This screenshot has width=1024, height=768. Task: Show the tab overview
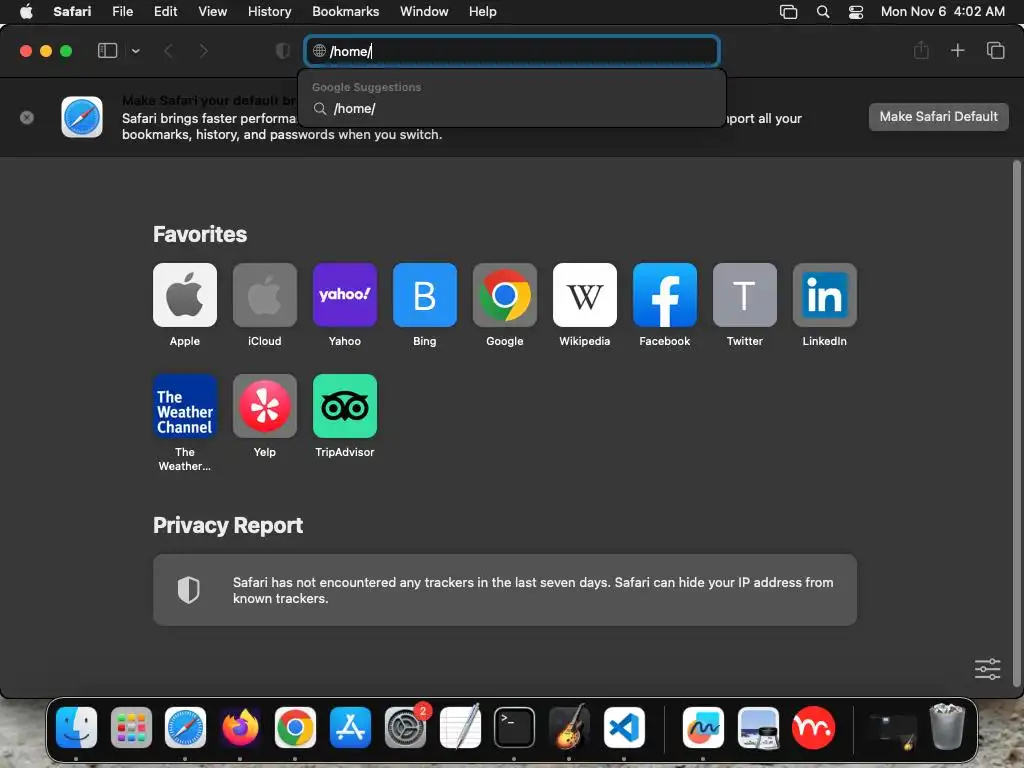click(995, 50)
